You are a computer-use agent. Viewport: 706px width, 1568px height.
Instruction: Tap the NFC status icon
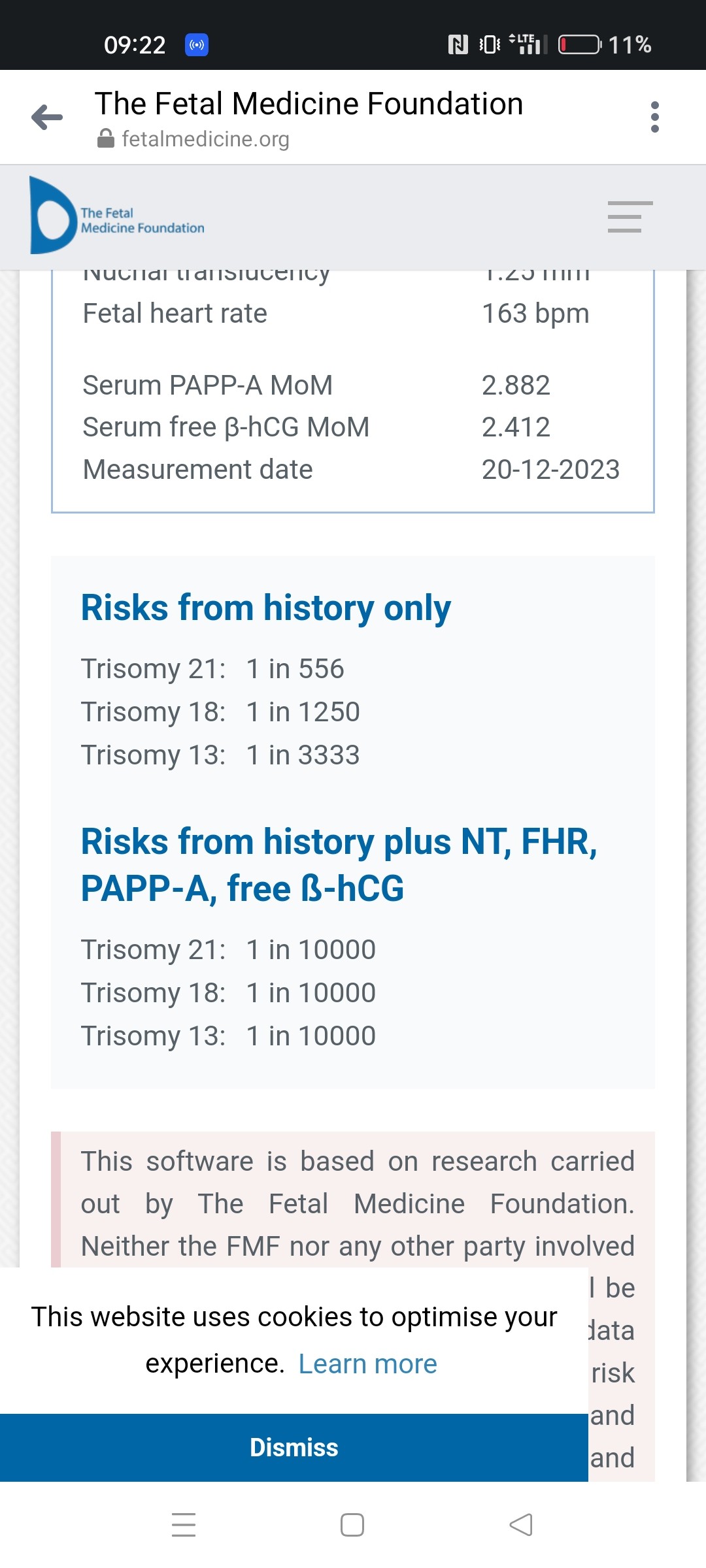458,44
